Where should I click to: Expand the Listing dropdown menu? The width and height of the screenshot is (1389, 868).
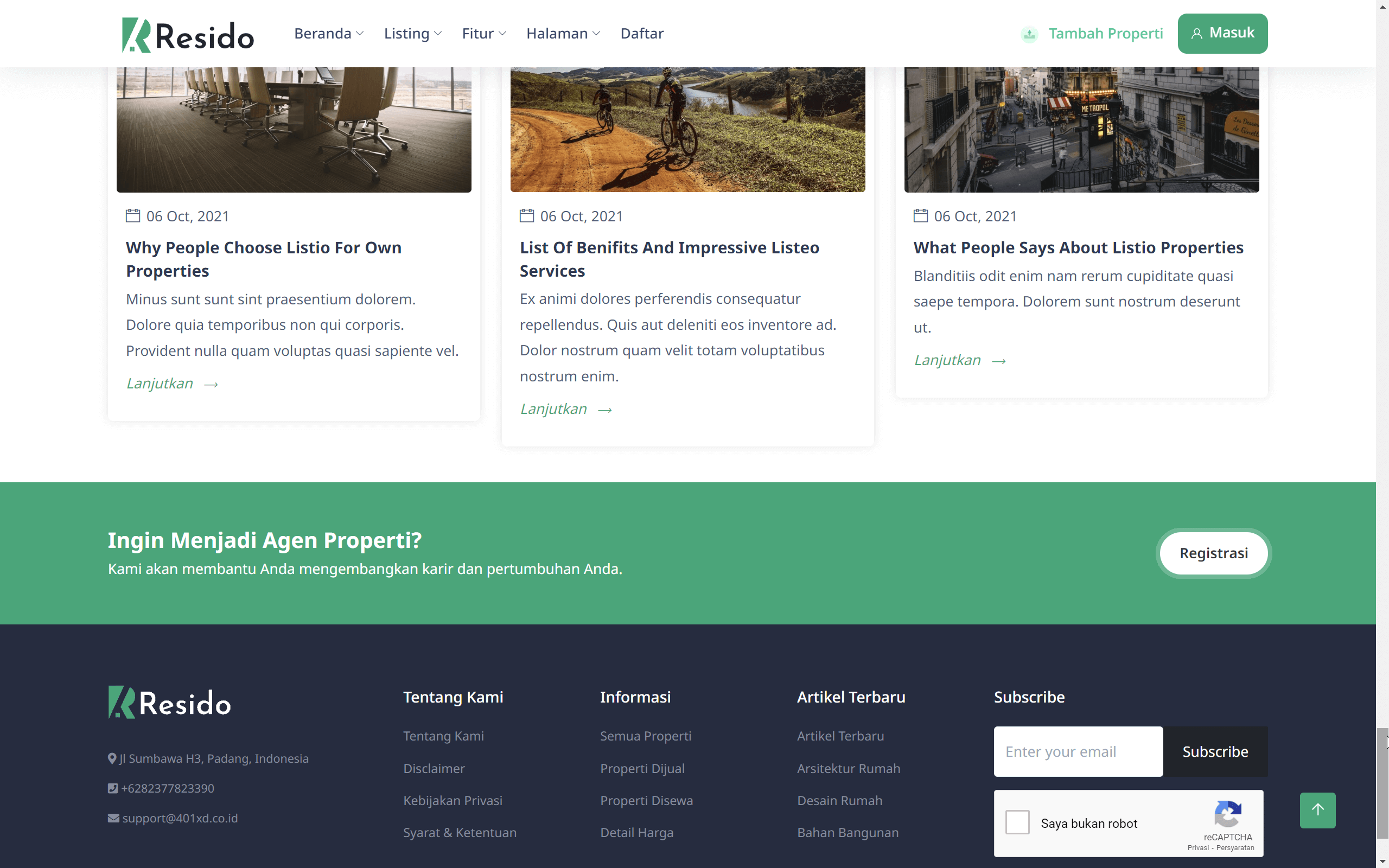tap(412, 33)
